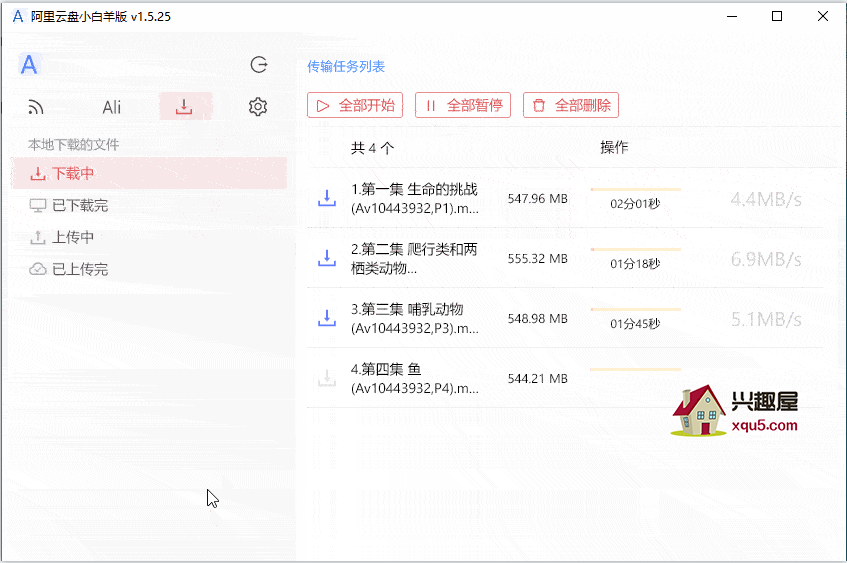Click the 555.32 MB size value
The height and width of the screenshot is (563, 847).
click(x=537, y=259)
